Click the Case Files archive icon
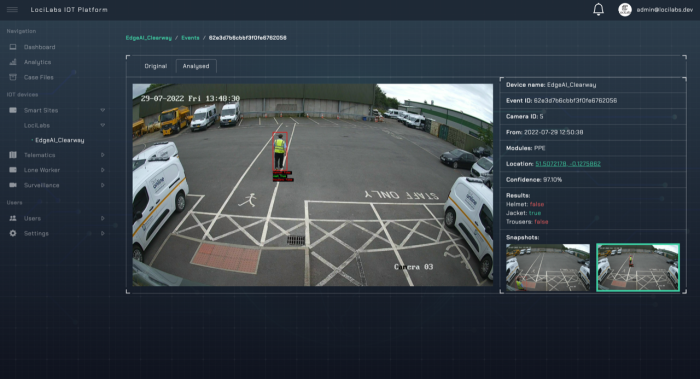Screen dimensions: 700x379 pos(13,77)
